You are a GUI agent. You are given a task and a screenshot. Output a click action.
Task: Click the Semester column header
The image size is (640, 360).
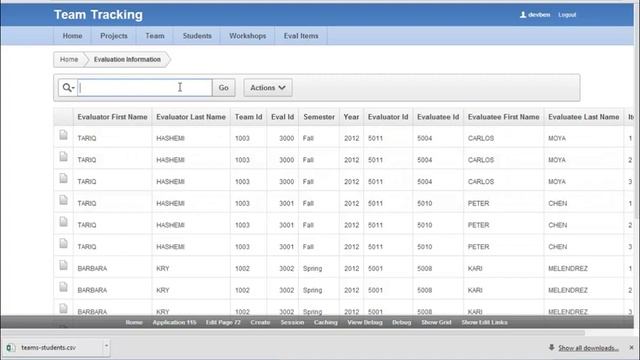point(319,117)
